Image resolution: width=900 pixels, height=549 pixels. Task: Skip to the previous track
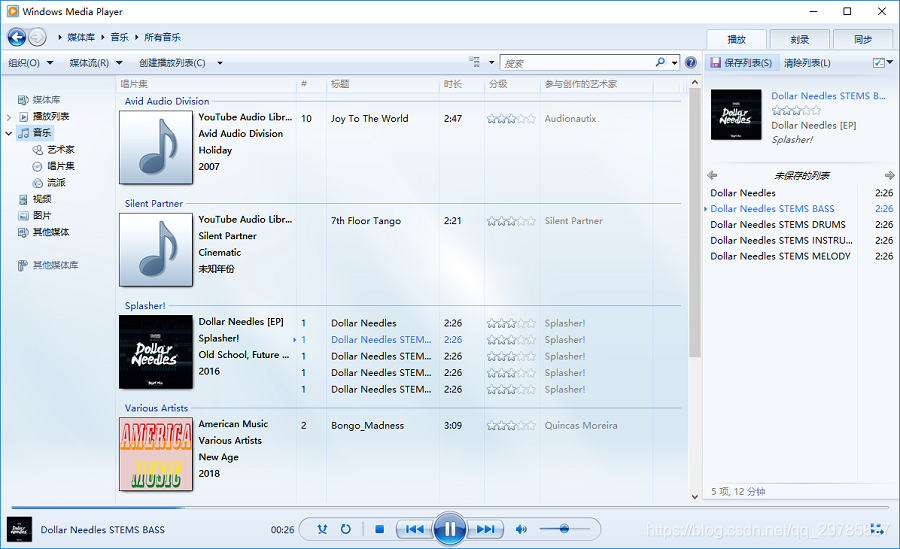point(414,529)
